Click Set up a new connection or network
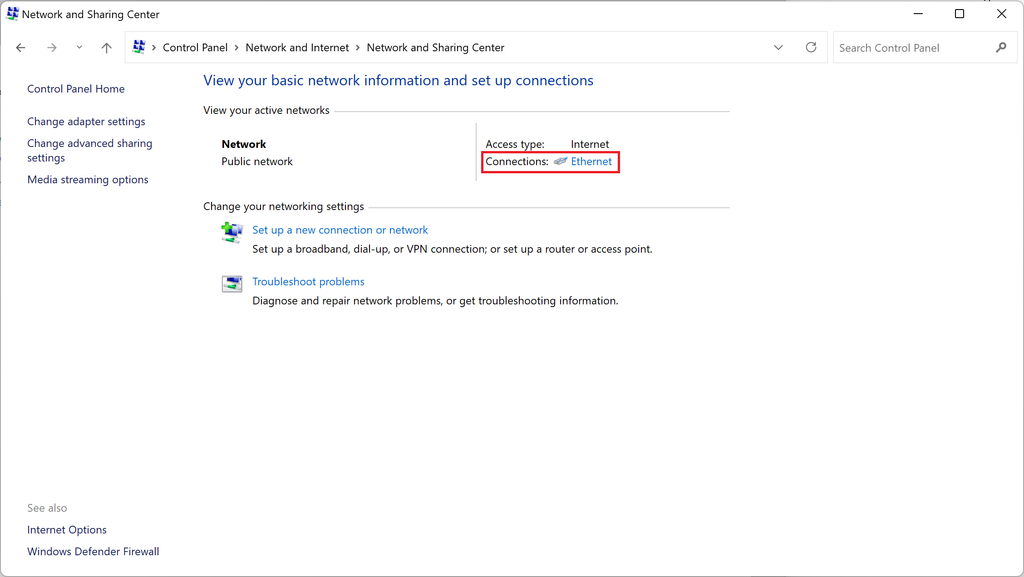Viewport: 1024px width, 577px height. (x=340, y=230)
